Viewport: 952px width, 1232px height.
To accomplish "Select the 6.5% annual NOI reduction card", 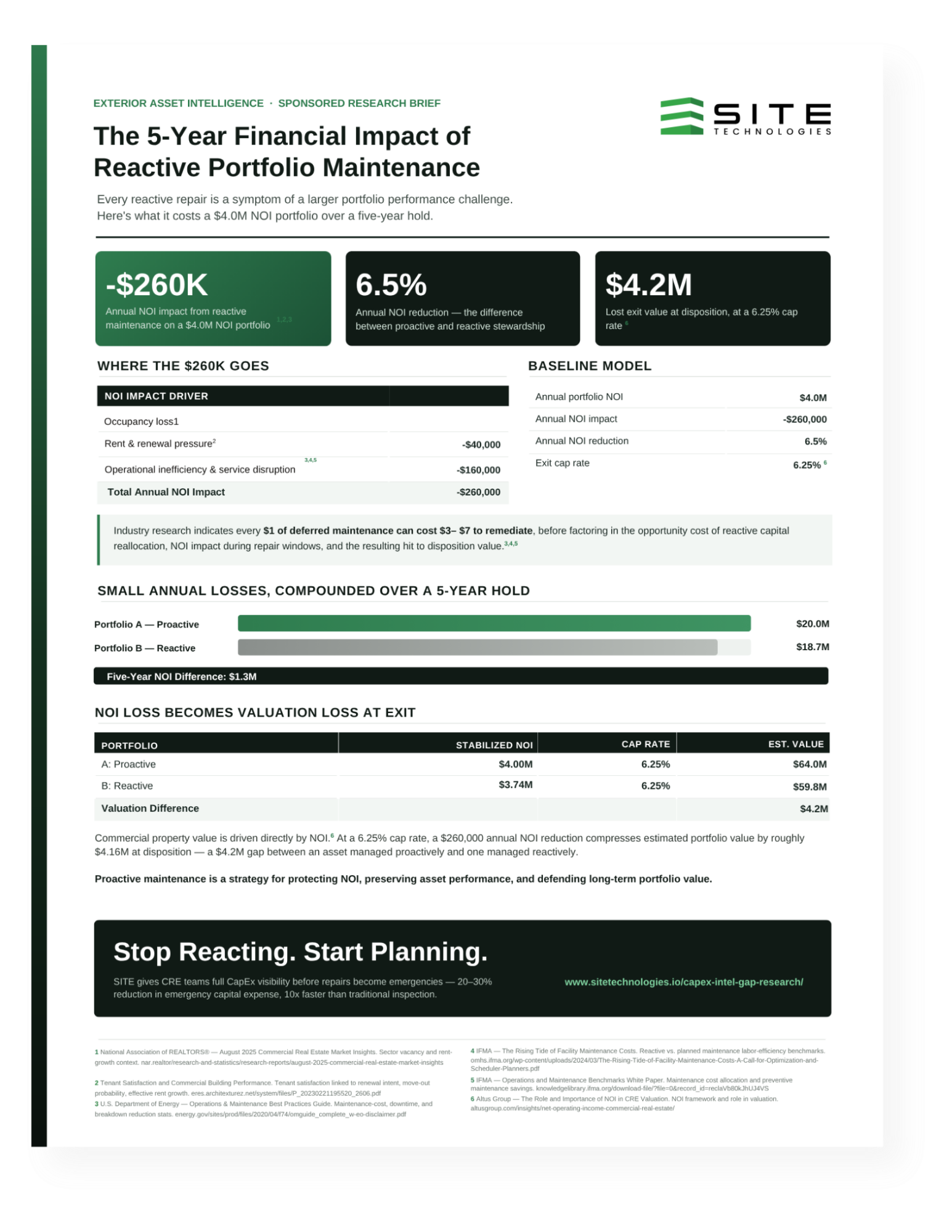I will [x=463, y=298].
